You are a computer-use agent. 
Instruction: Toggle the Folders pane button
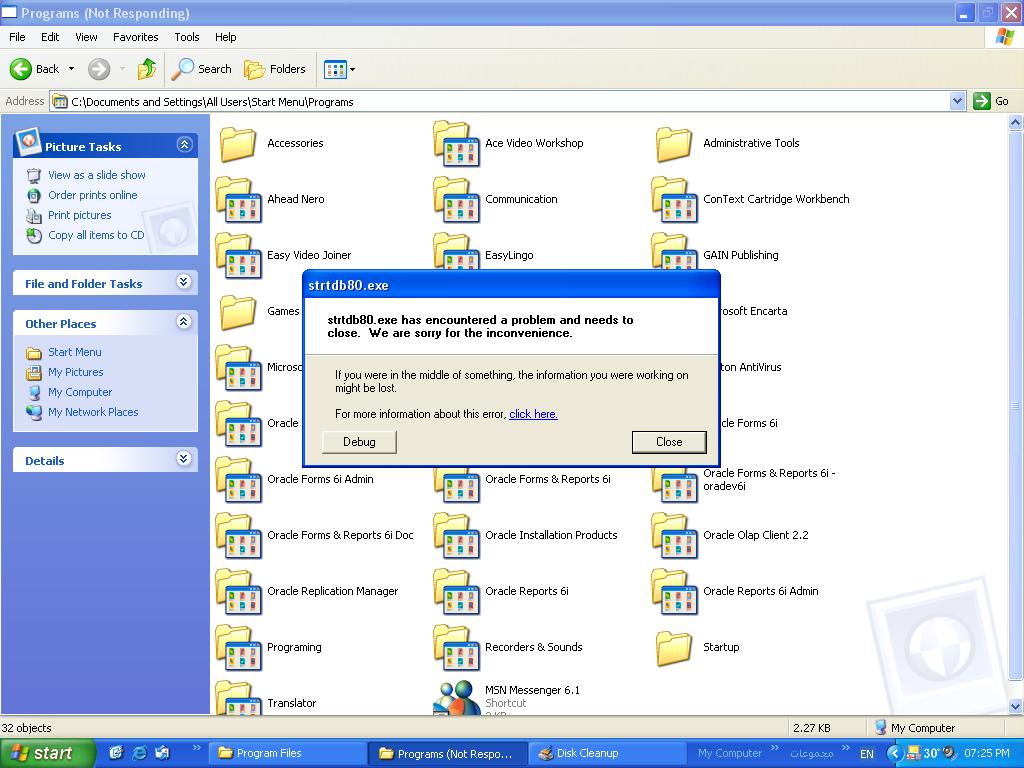point(275,69)
